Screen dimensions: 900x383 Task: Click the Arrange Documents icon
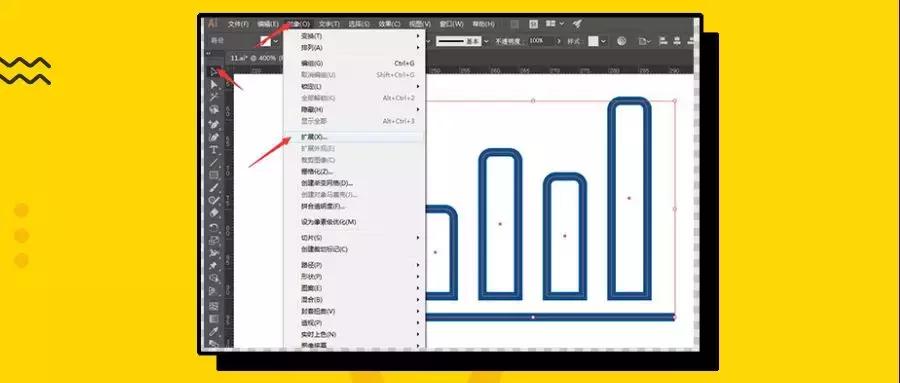click(x=551, y=24)
